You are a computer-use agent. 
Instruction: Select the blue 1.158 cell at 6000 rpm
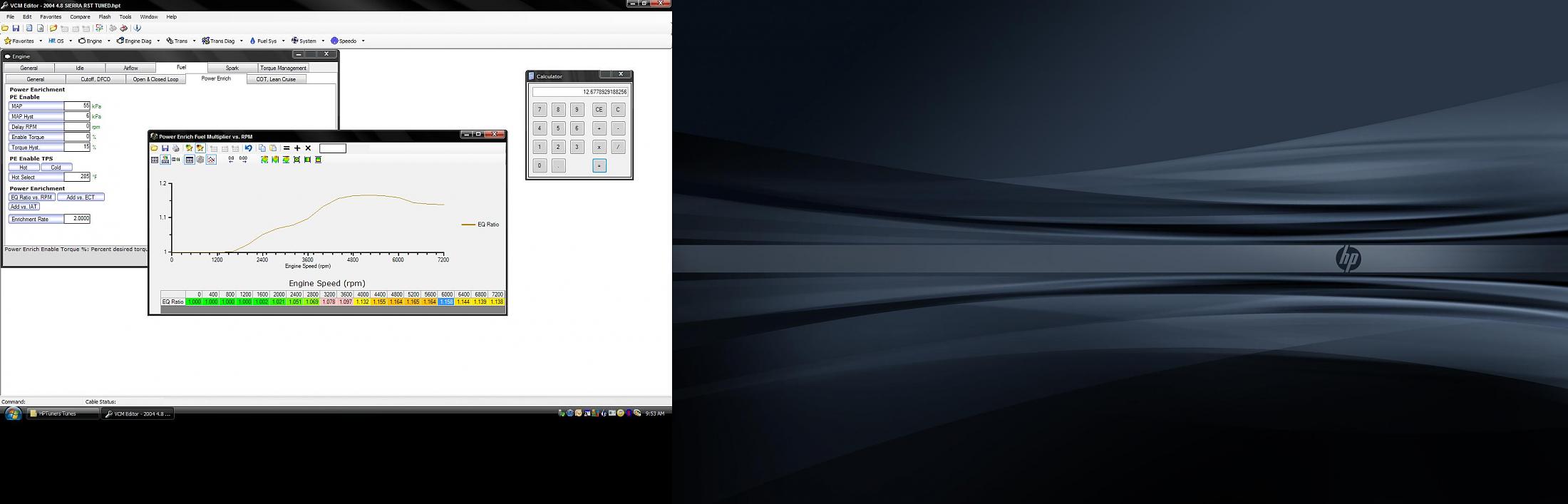click(x=446, y=302)
